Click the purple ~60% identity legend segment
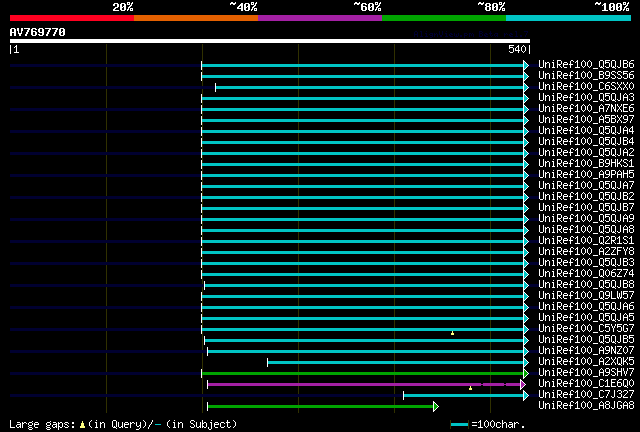The height and width of the screenshot is (432, 640). pyautogui.click(x=320, y=18)
